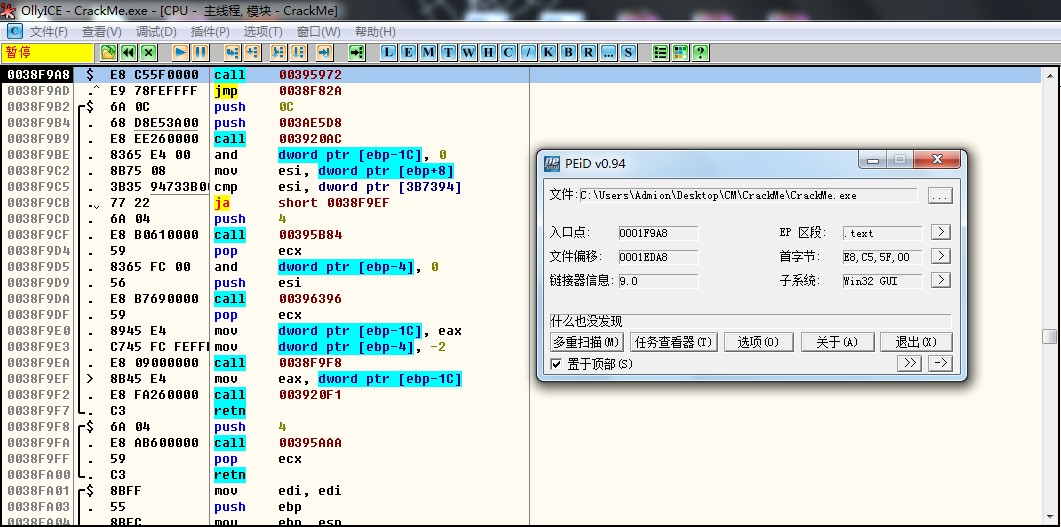Click the file path field in PEiD
The height and width of the screenshot is (527, 1061).
pyautogui.click(x=748, y=196)
